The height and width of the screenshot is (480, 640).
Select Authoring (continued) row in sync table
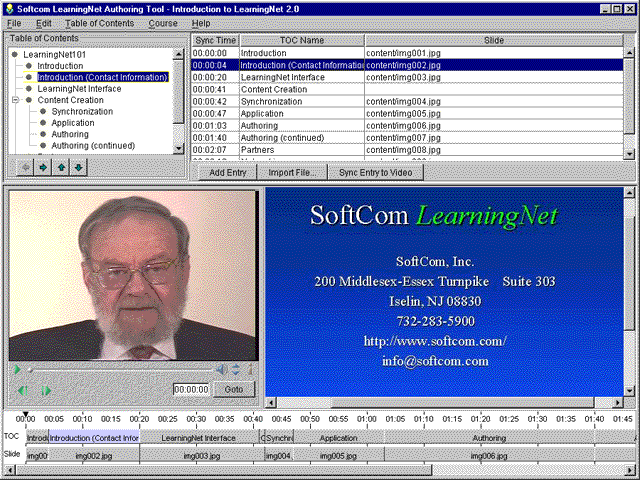pos(407,138)
